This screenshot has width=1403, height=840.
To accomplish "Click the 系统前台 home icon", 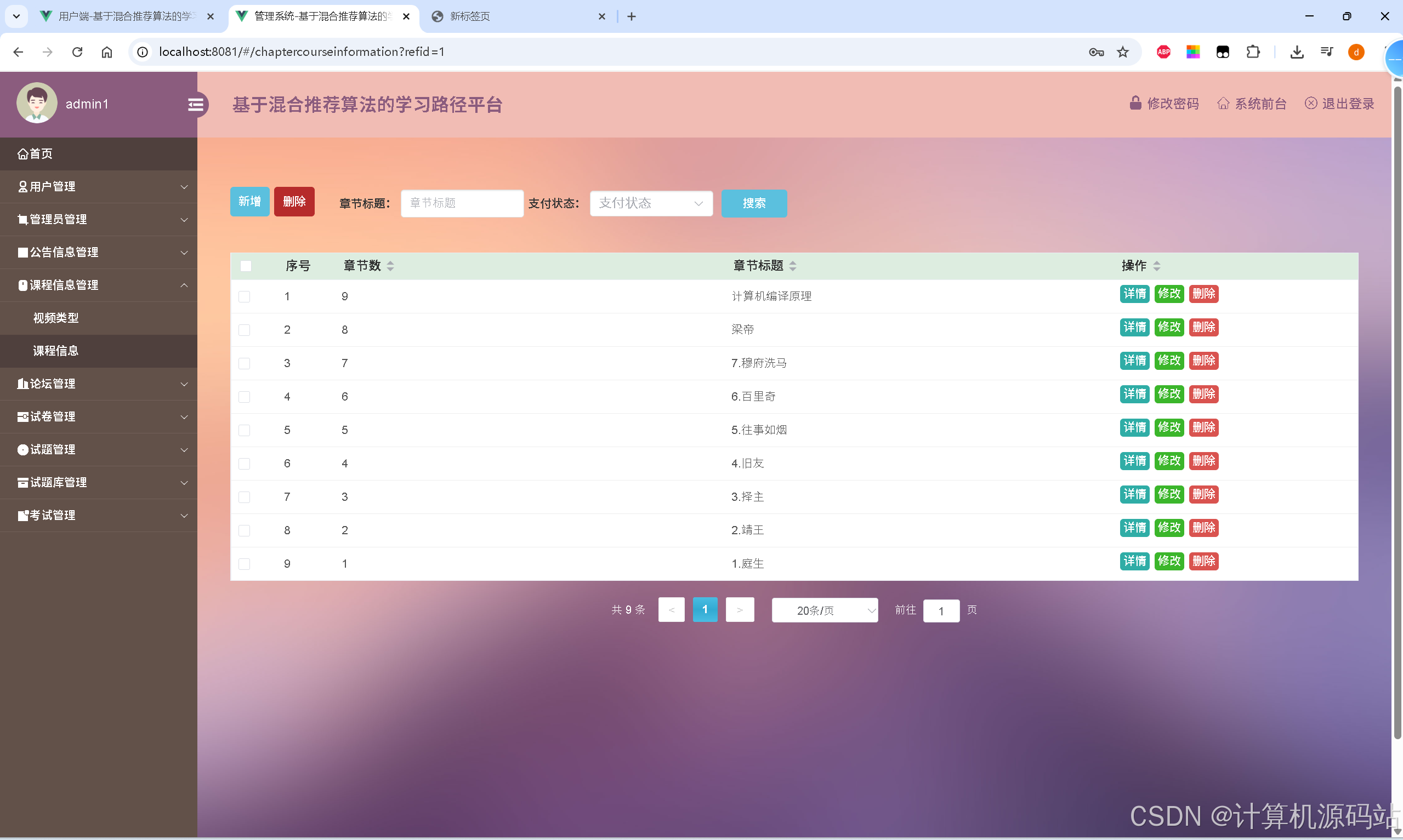I will [1224, 104].
